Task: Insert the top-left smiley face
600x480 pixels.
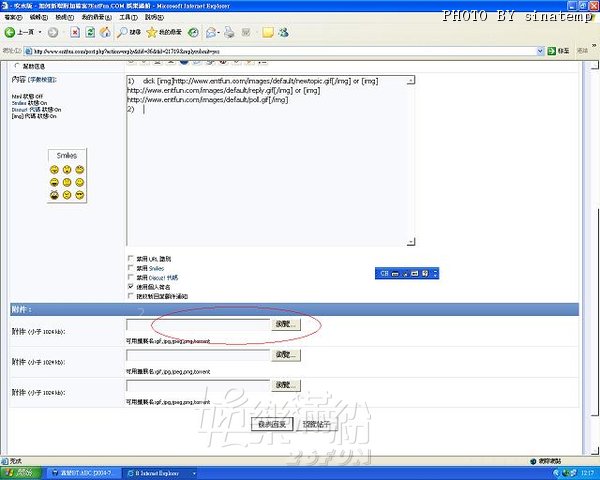Action: [53, 169]
